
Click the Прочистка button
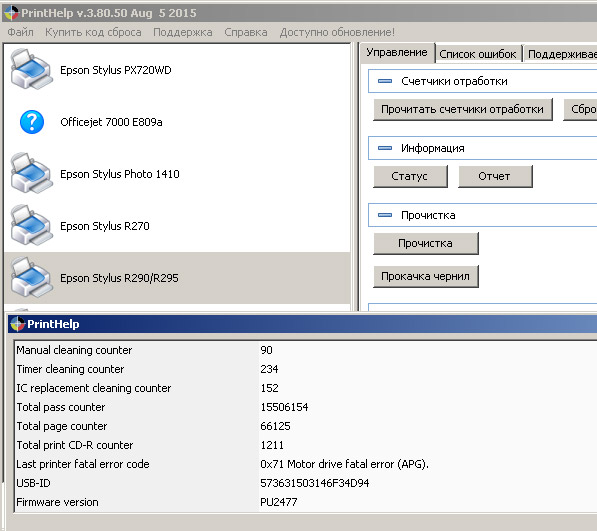point(426,243)
